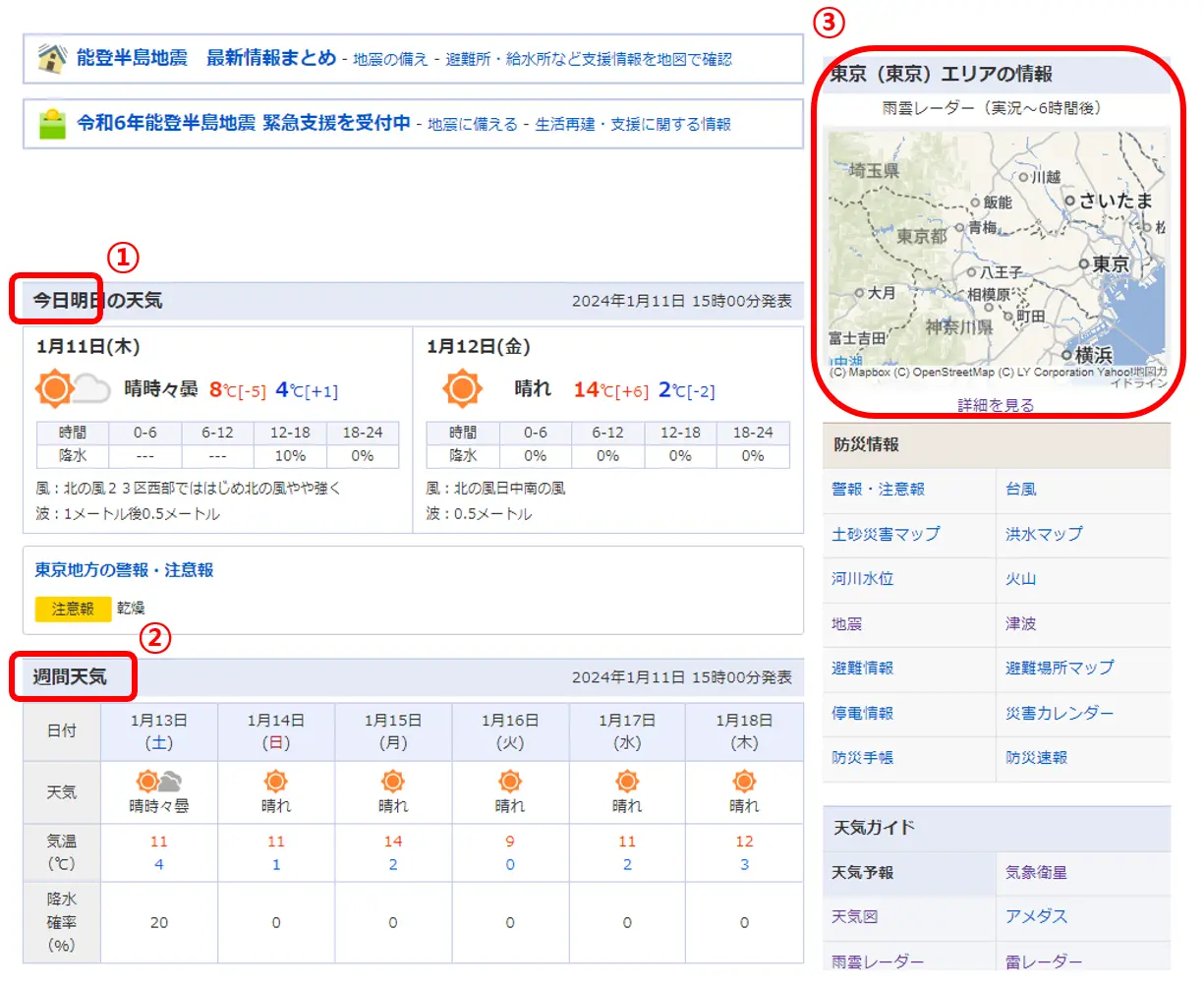Open 台風 link in 防災情報
This screenshot has width=1204, height=990.
(x=1020, y=490)
